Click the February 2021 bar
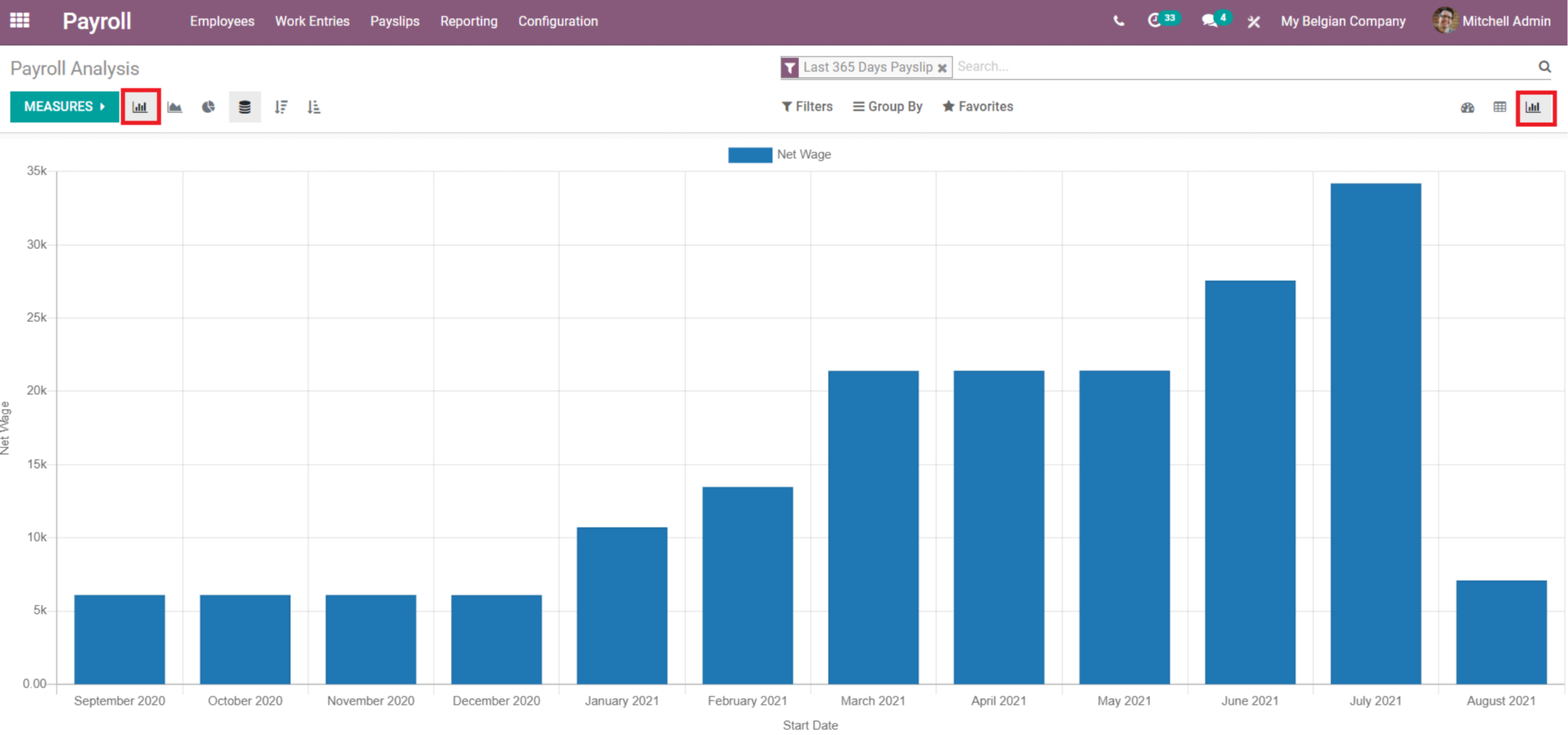This screenshot has width=1568, height=735. click(x=748, y=585)
